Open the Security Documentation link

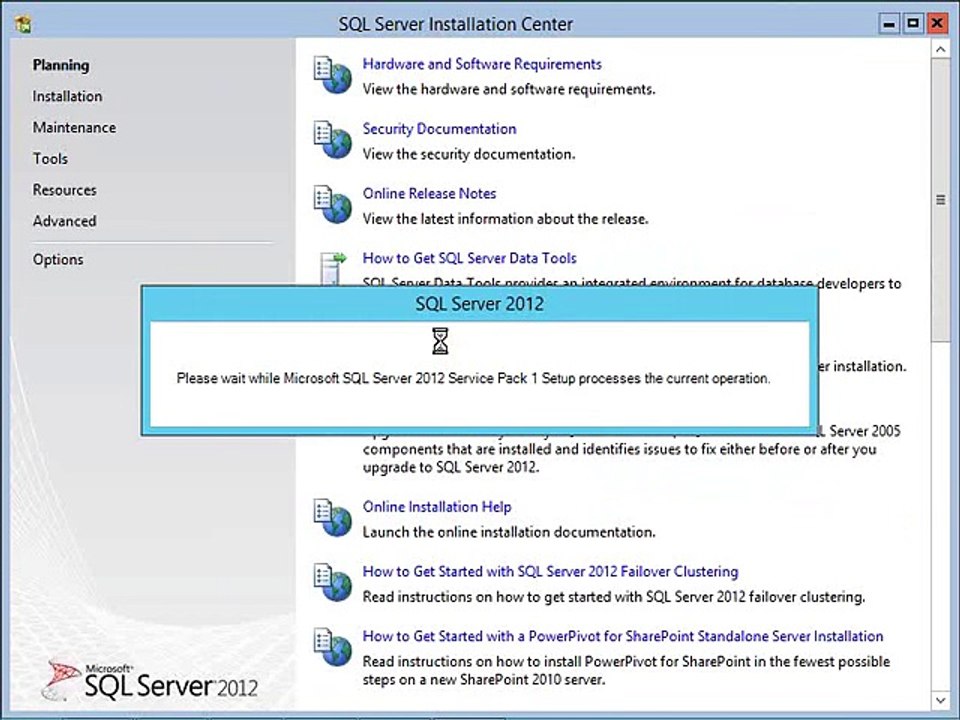pyautogui.click(x=439, y=129)
